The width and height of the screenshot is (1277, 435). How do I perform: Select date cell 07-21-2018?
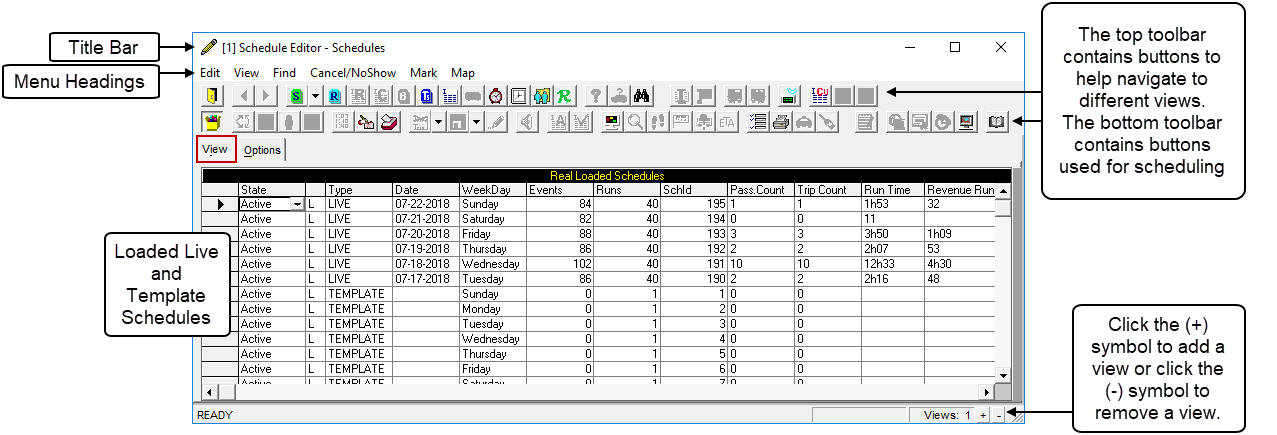point(426,219)
